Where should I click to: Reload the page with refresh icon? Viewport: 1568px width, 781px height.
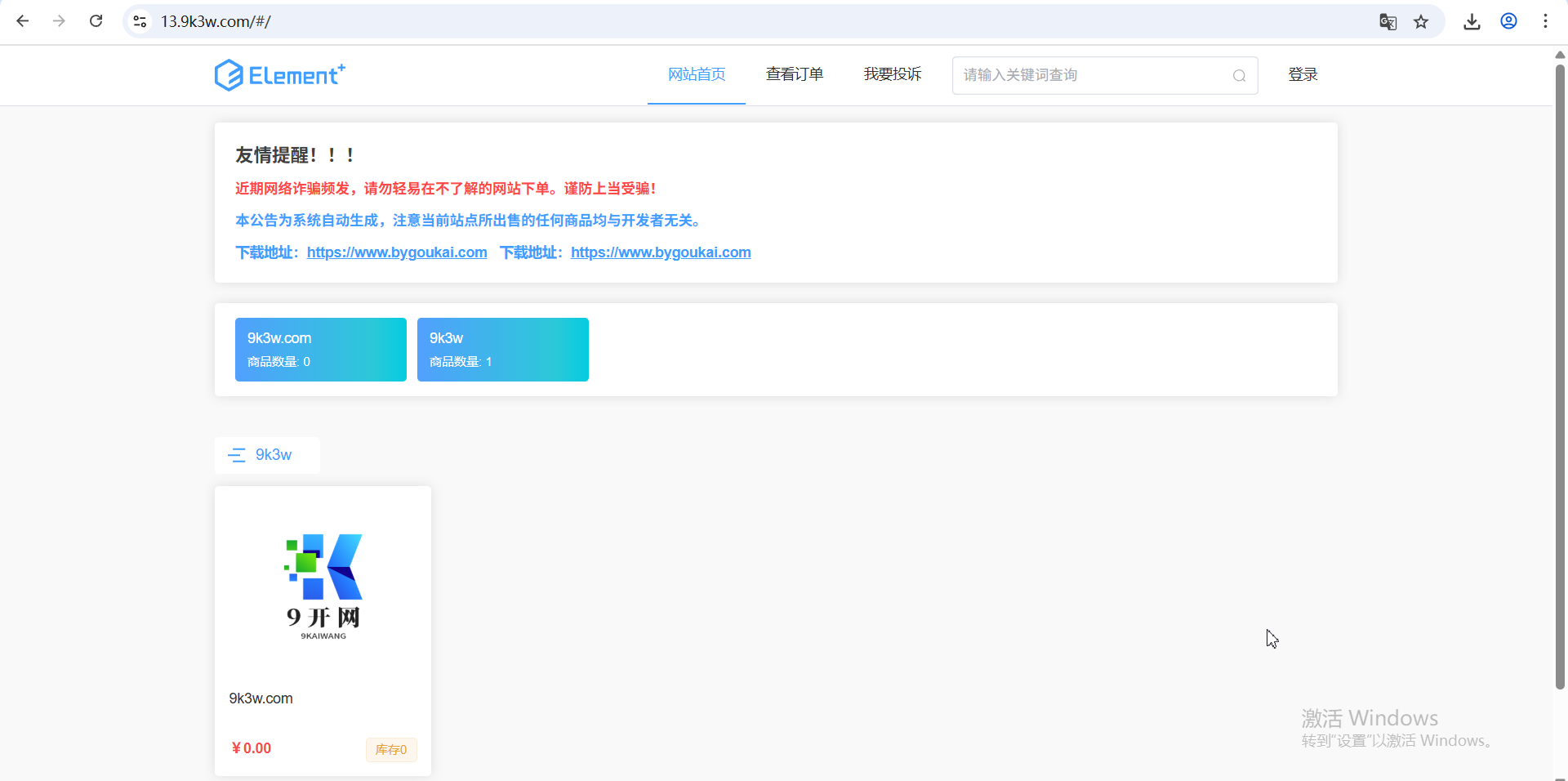pos(96,21)
